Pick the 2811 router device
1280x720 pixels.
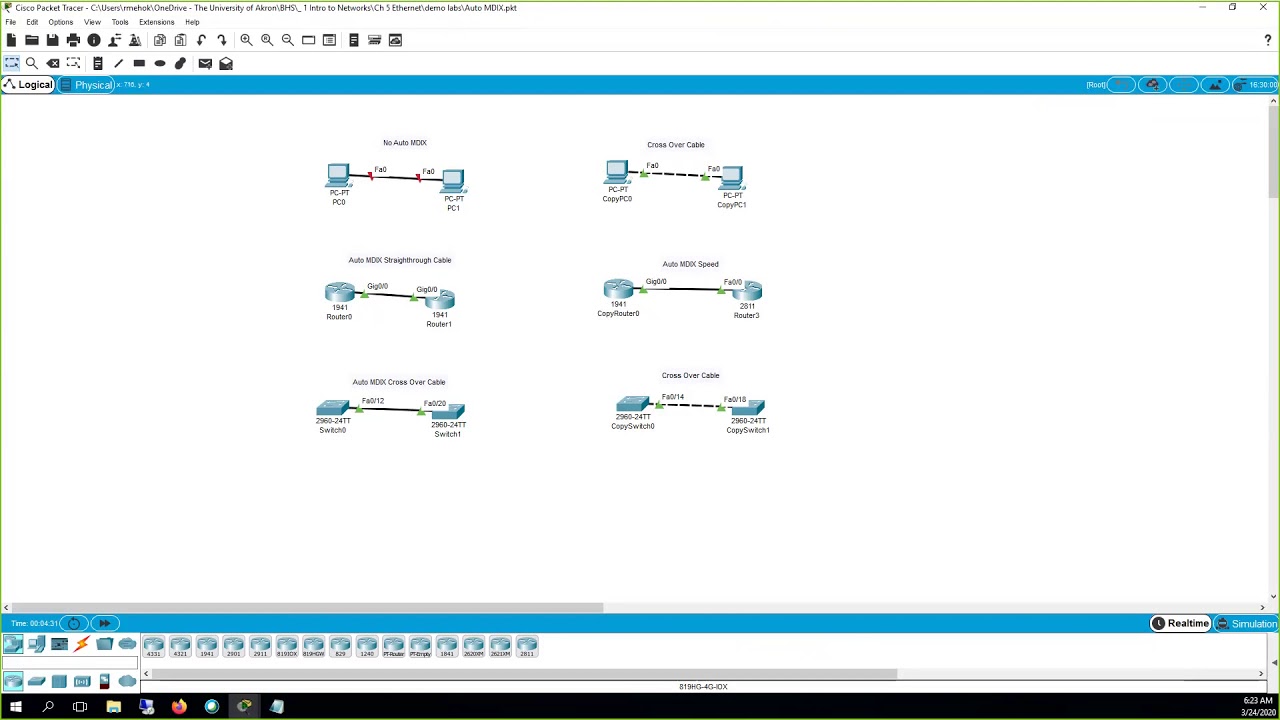click(527, 647)
